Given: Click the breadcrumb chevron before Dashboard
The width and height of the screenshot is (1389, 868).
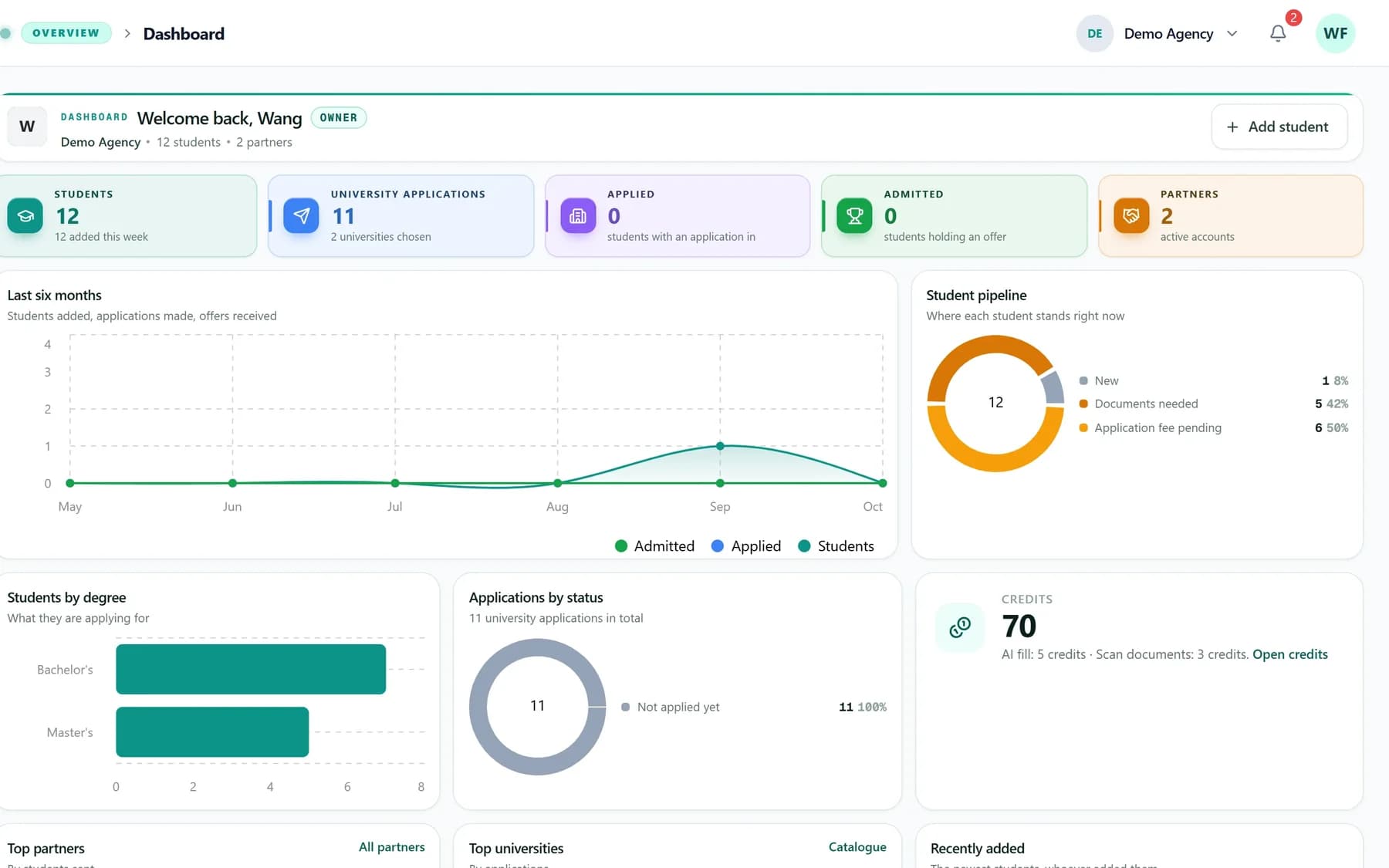Looking at the screenshot, I should pos(127,33).
